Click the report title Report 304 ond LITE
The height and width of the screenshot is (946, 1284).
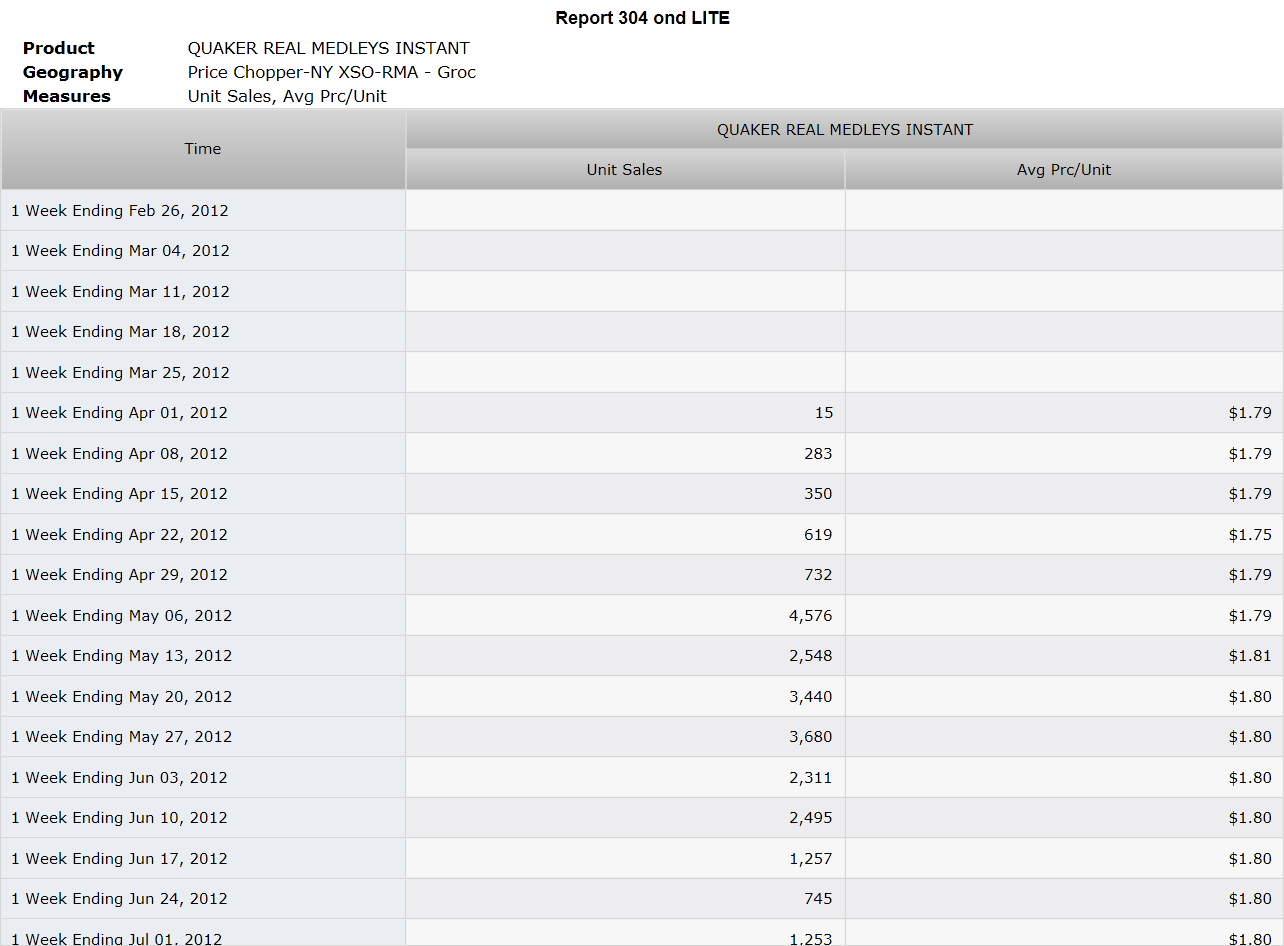pos(643,18)
